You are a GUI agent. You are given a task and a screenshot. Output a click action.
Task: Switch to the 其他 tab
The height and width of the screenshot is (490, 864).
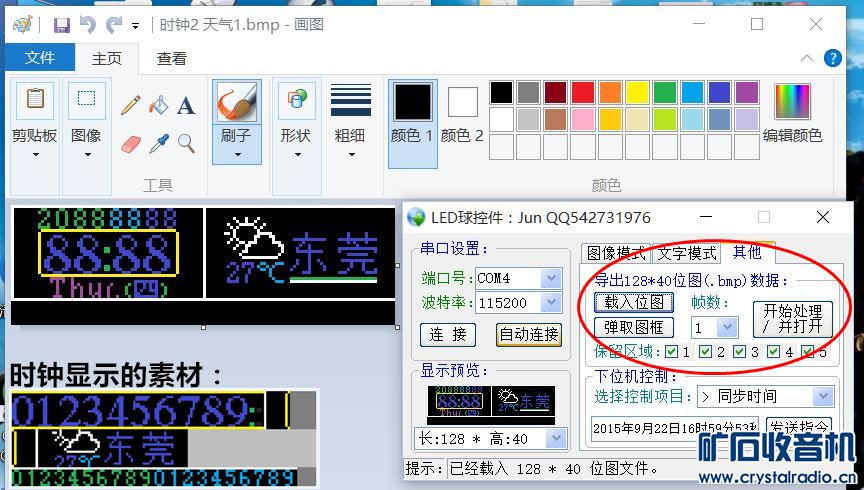(x=747, y=252)
